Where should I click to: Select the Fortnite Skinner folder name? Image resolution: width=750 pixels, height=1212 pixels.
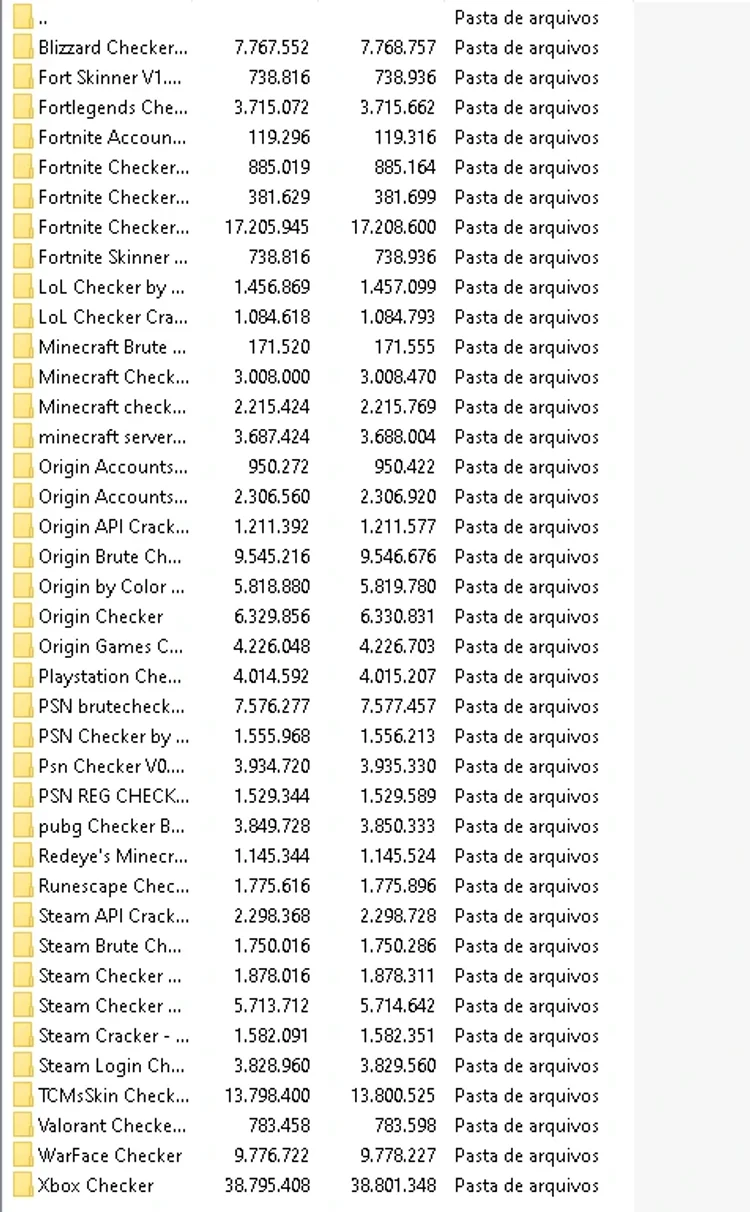(x=112, y=257)
